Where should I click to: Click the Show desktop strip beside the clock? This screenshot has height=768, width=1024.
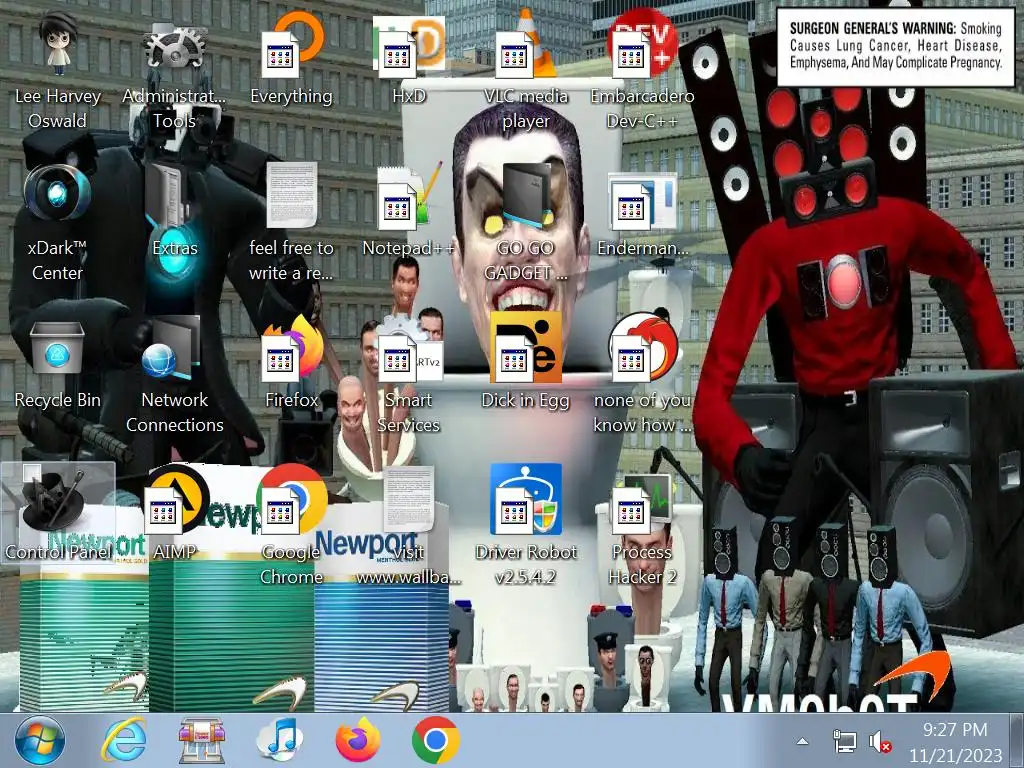[1018, 741]
